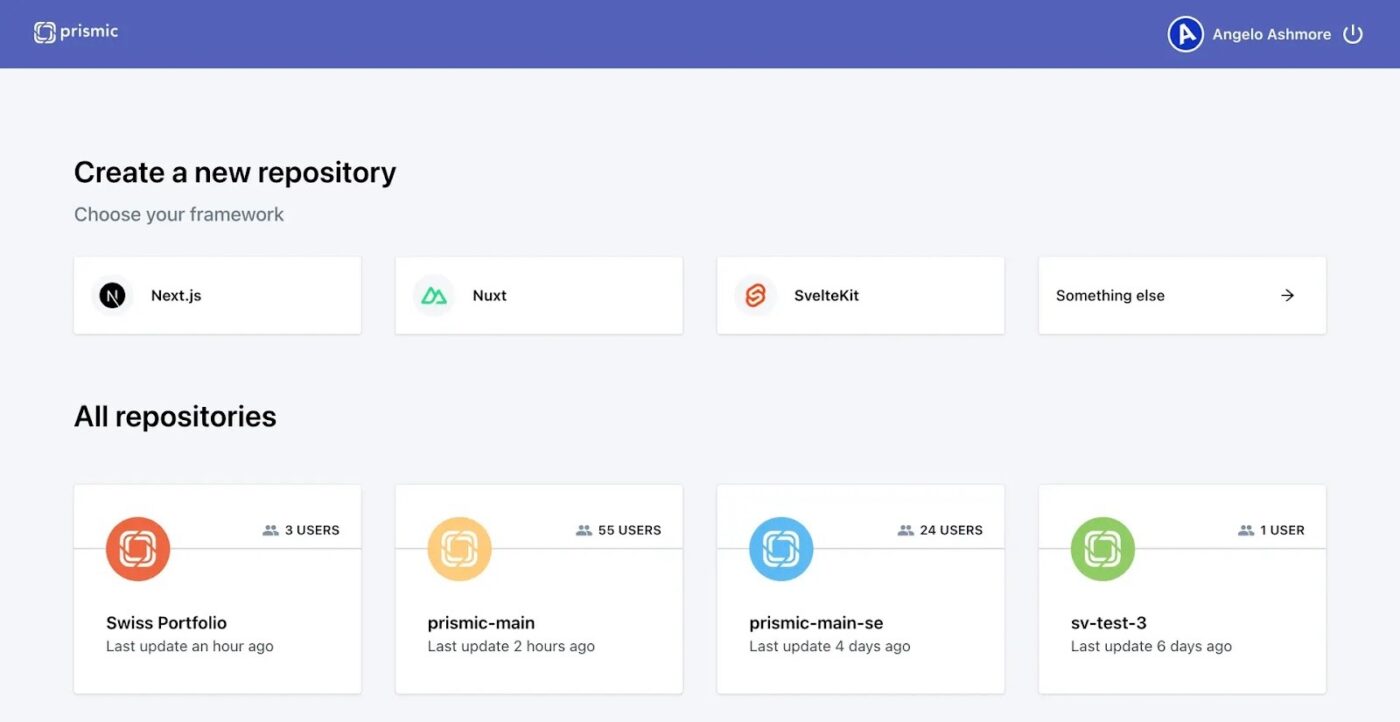Open the sv-test-3 repository card
Viewport: 1400px width, 722px height.
point(1182,587)
